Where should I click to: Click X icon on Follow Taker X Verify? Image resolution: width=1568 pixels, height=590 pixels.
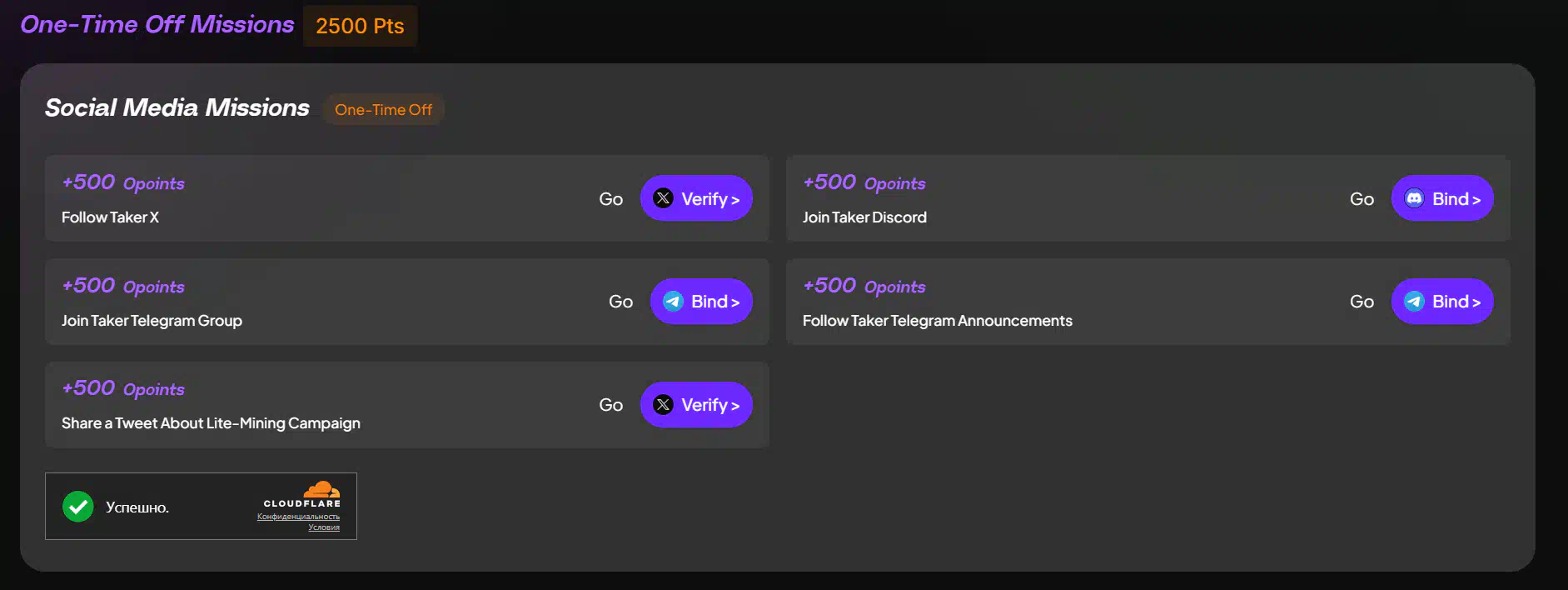(x=663, y=198)
